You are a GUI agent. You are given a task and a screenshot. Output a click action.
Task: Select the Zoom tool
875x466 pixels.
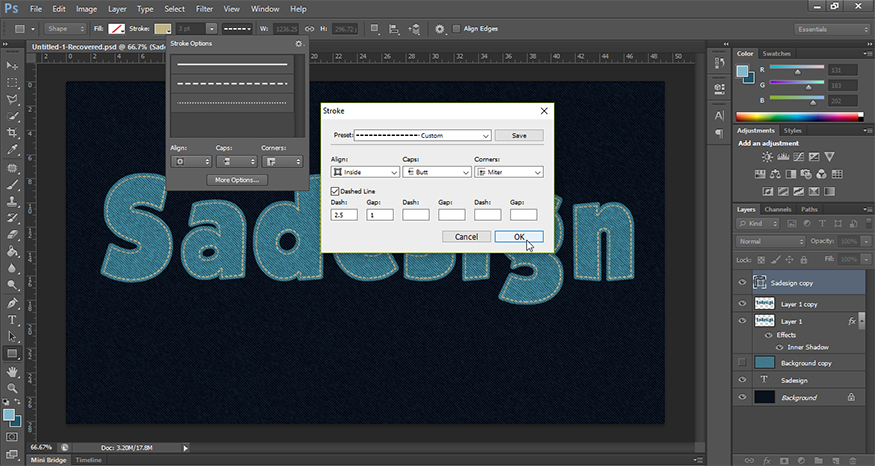click(x=12, y=388)
